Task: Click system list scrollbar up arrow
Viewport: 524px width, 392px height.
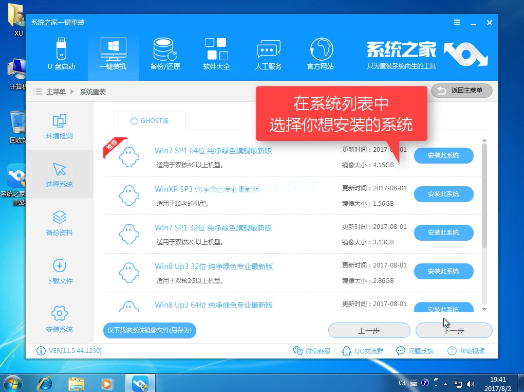Action: click(x=485, y=141)
